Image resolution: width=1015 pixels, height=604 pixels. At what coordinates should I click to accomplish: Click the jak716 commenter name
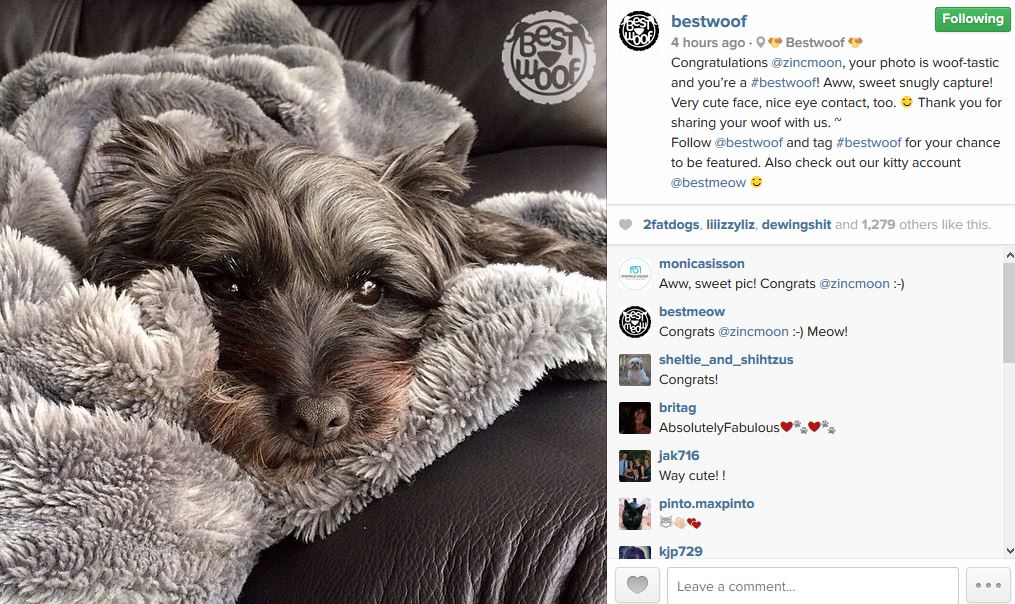[x=679, y=456]
